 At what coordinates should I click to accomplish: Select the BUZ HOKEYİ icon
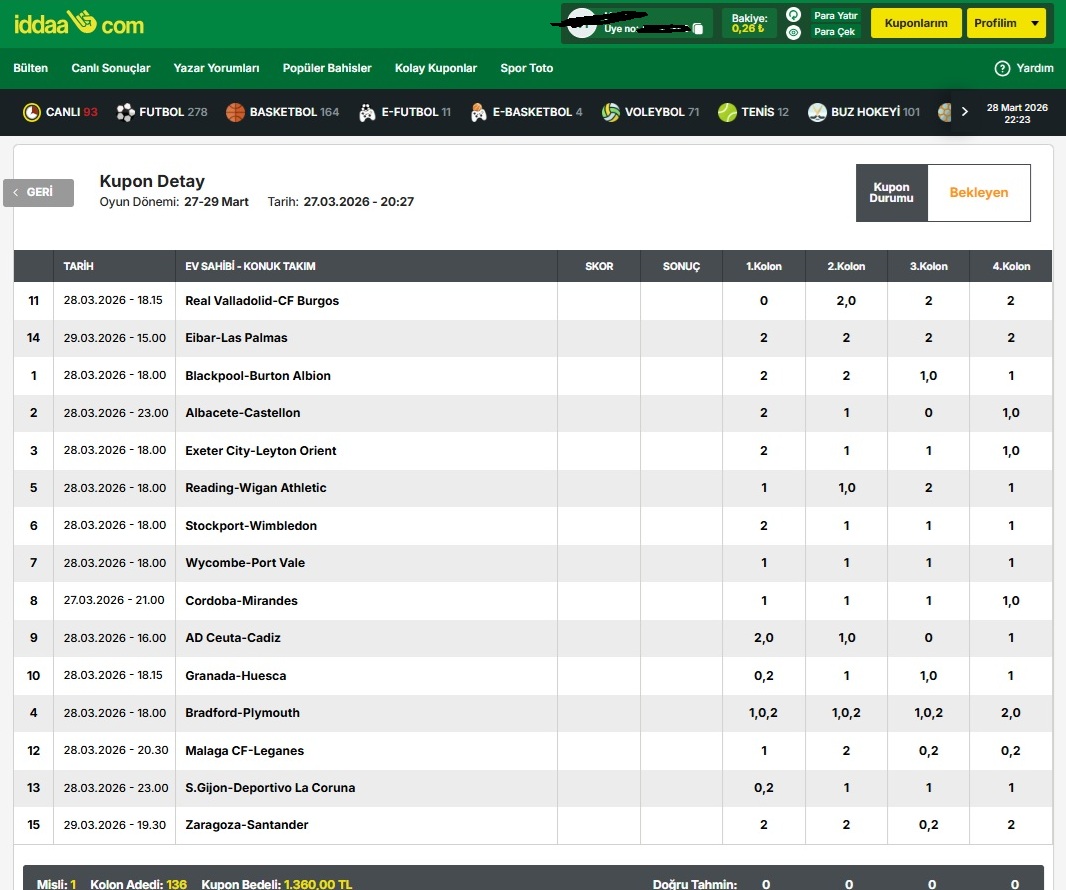817,112
